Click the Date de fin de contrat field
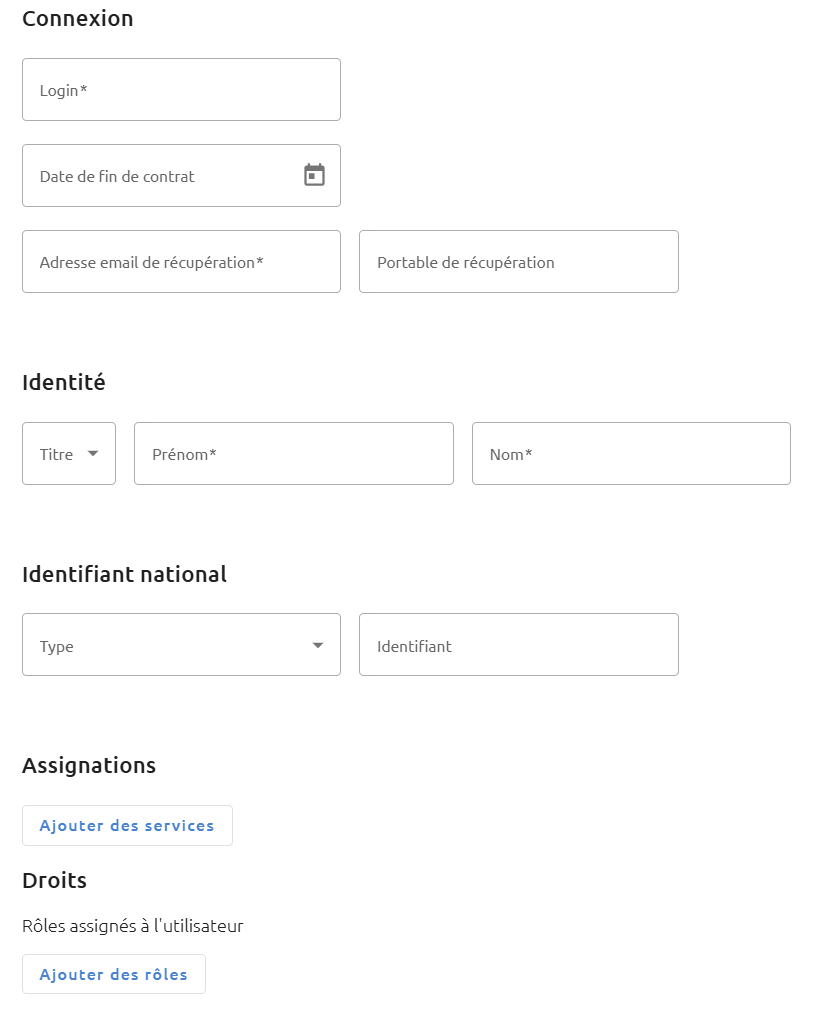 pyautogui.click(x=181, y=175)
